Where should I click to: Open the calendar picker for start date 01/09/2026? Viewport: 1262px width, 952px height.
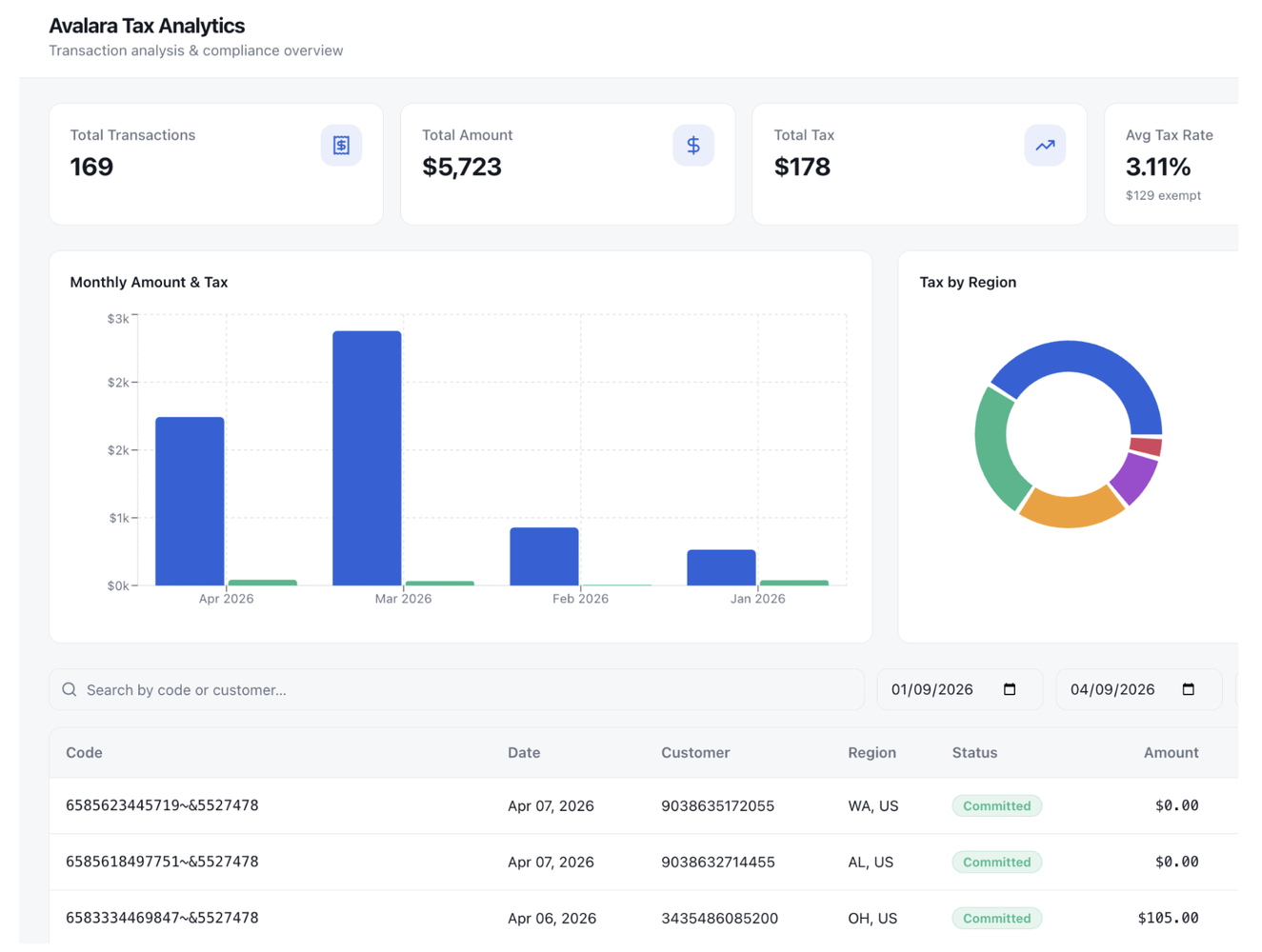coord(1009,688)
